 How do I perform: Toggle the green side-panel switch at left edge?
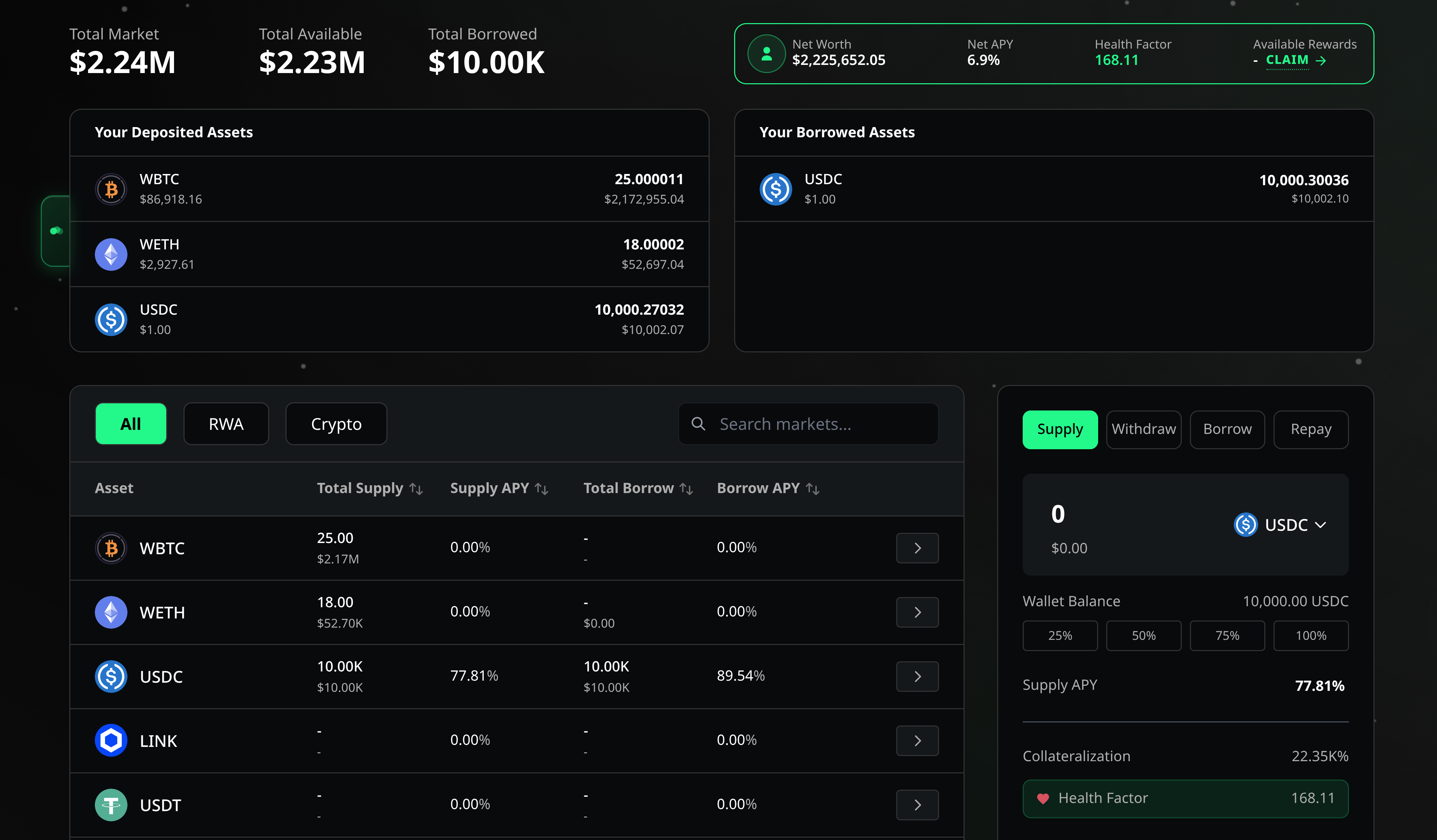(56, 231)
